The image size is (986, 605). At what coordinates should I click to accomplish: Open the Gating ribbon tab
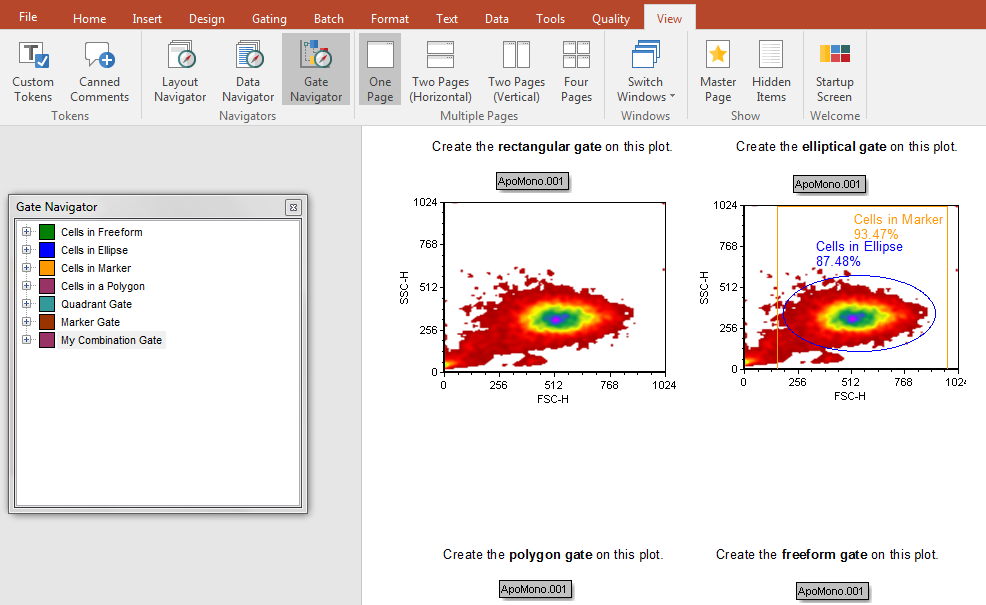tap(269, 19)
